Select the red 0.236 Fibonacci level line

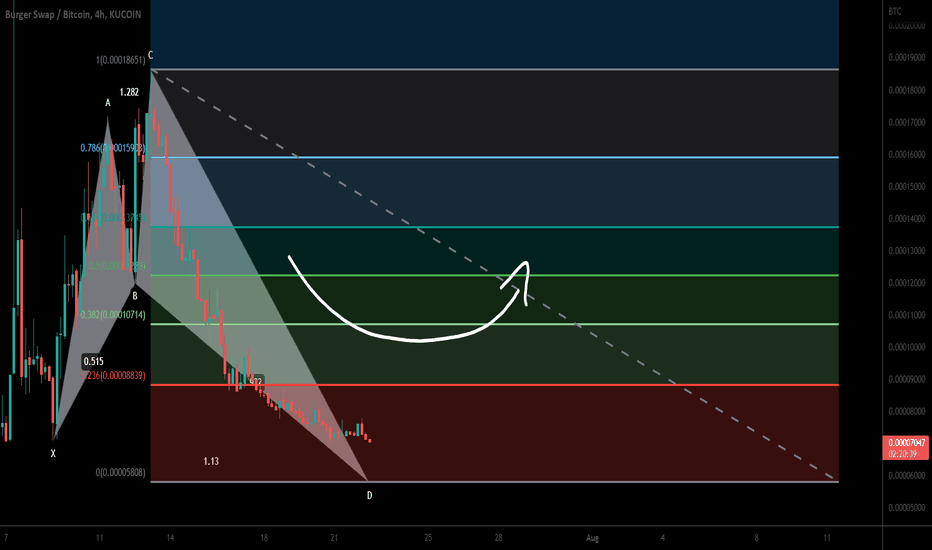coord(495,385)
